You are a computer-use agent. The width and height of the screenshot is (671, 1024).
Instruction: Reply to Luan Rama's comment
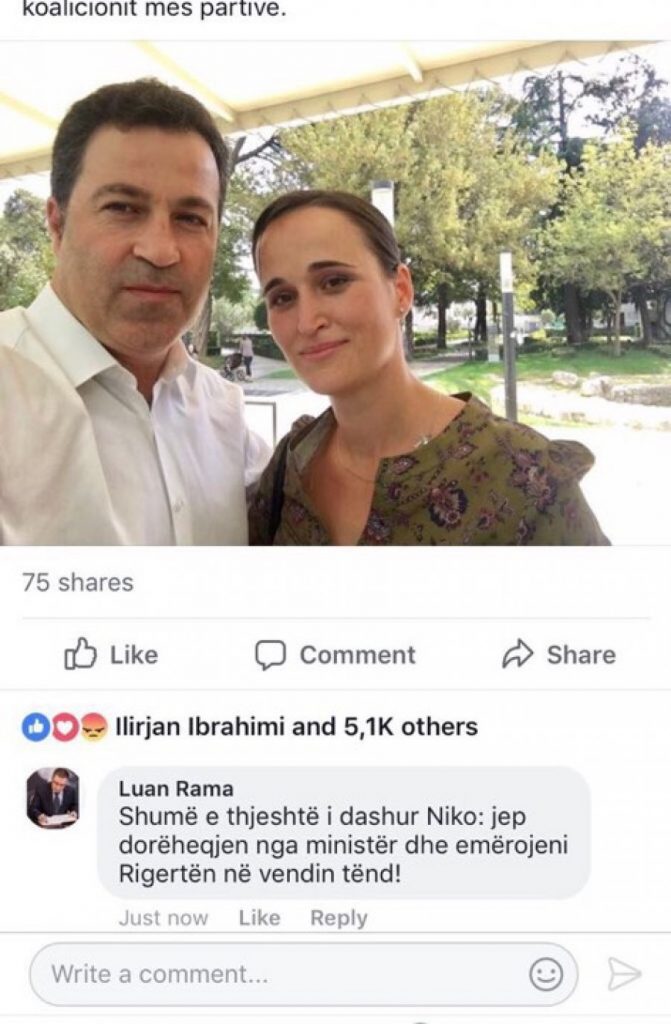(x=338, y=918)
